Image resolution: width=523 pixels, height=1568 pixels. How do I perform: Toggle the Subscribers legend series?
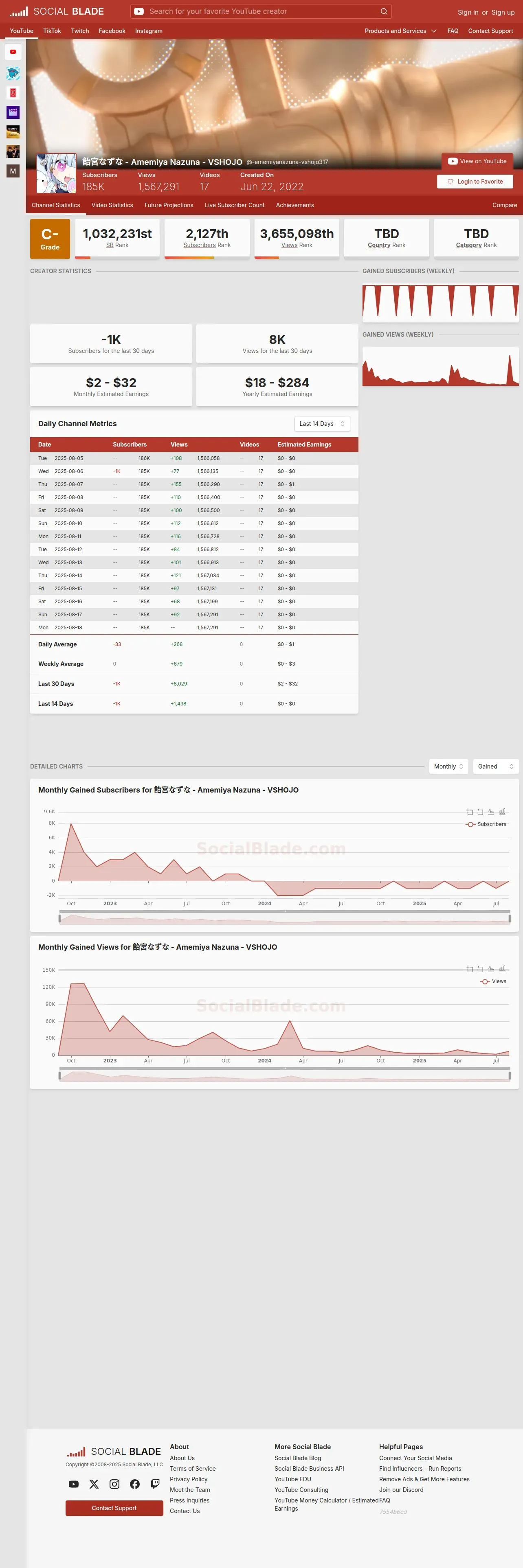tap(486, 824)
